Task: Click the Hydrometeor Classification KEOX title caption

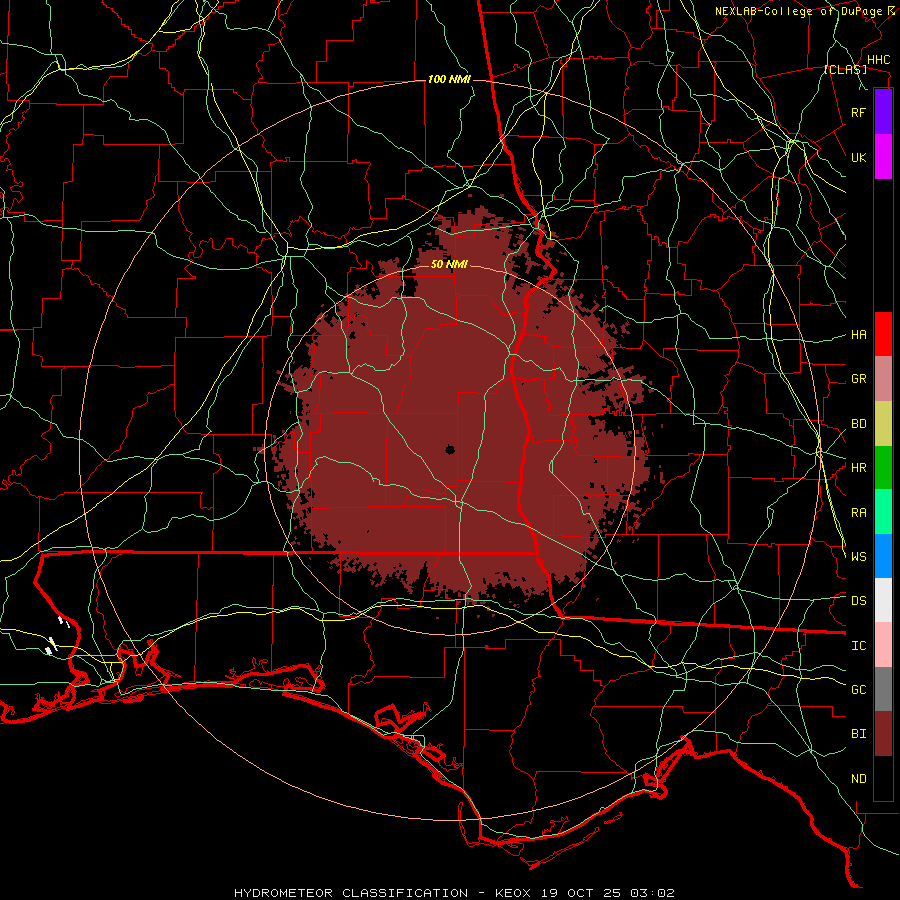Action: click(454, 893)
